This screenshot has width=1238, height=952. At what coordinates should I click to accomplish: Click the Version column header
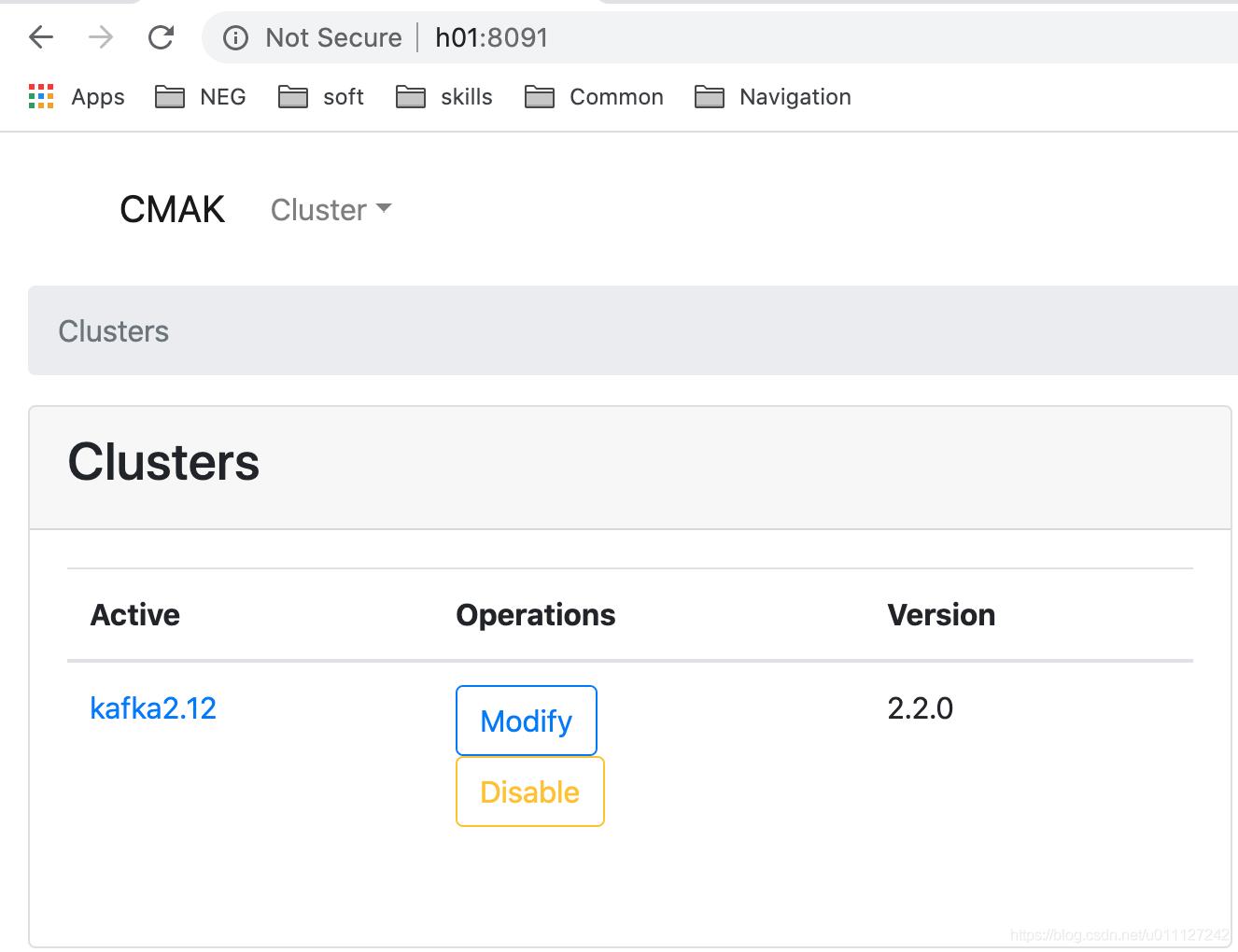[941, 614]
